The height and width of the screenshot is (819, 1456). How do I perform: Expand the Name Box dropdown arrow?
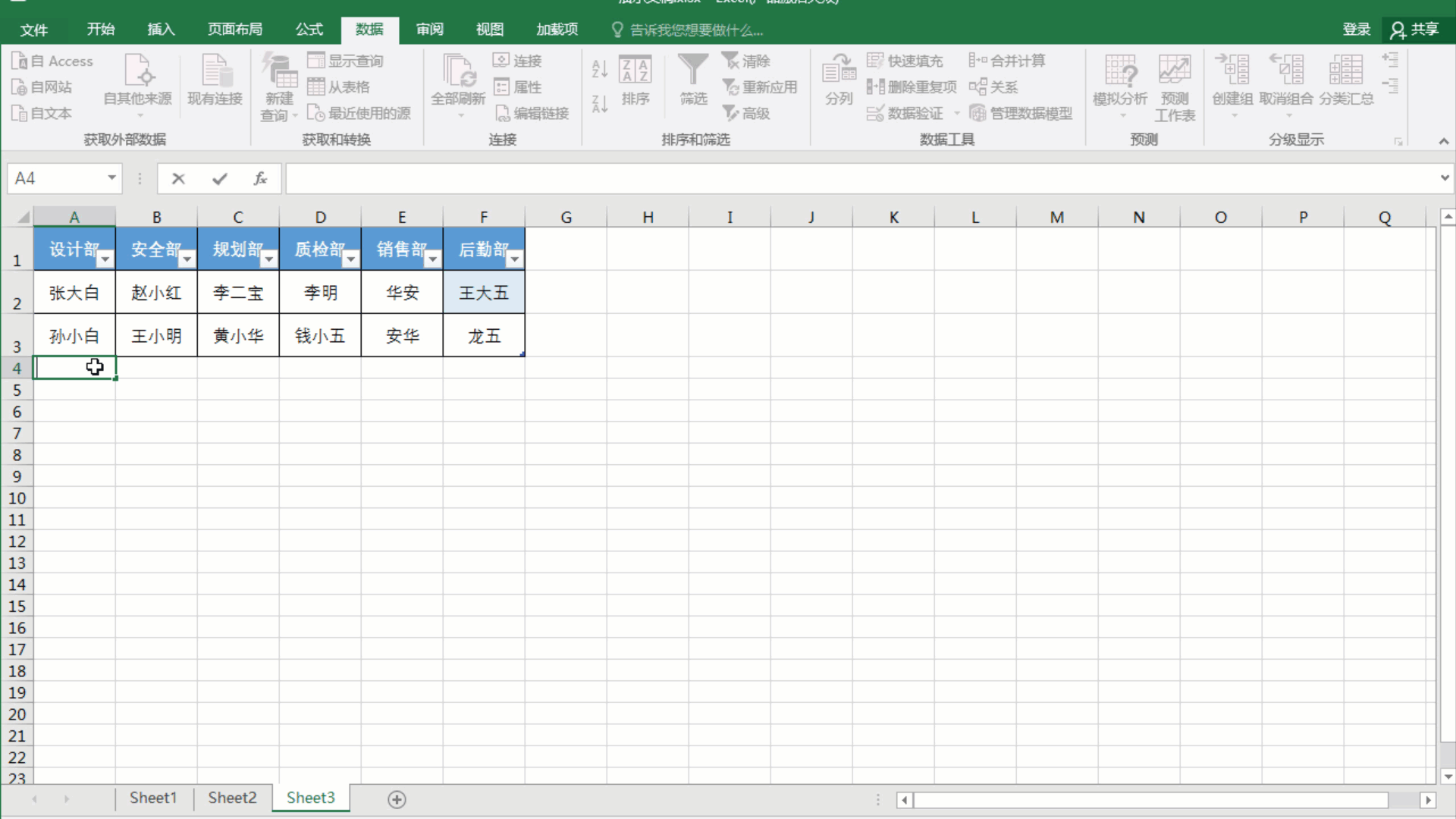click(x=111, y=178)
